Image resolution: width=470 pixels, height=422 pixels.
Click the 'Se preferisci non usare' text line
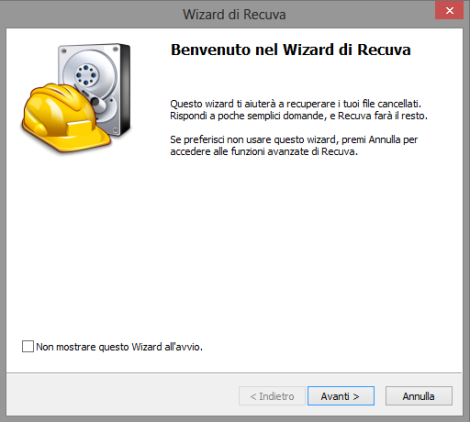coord(294,139)
